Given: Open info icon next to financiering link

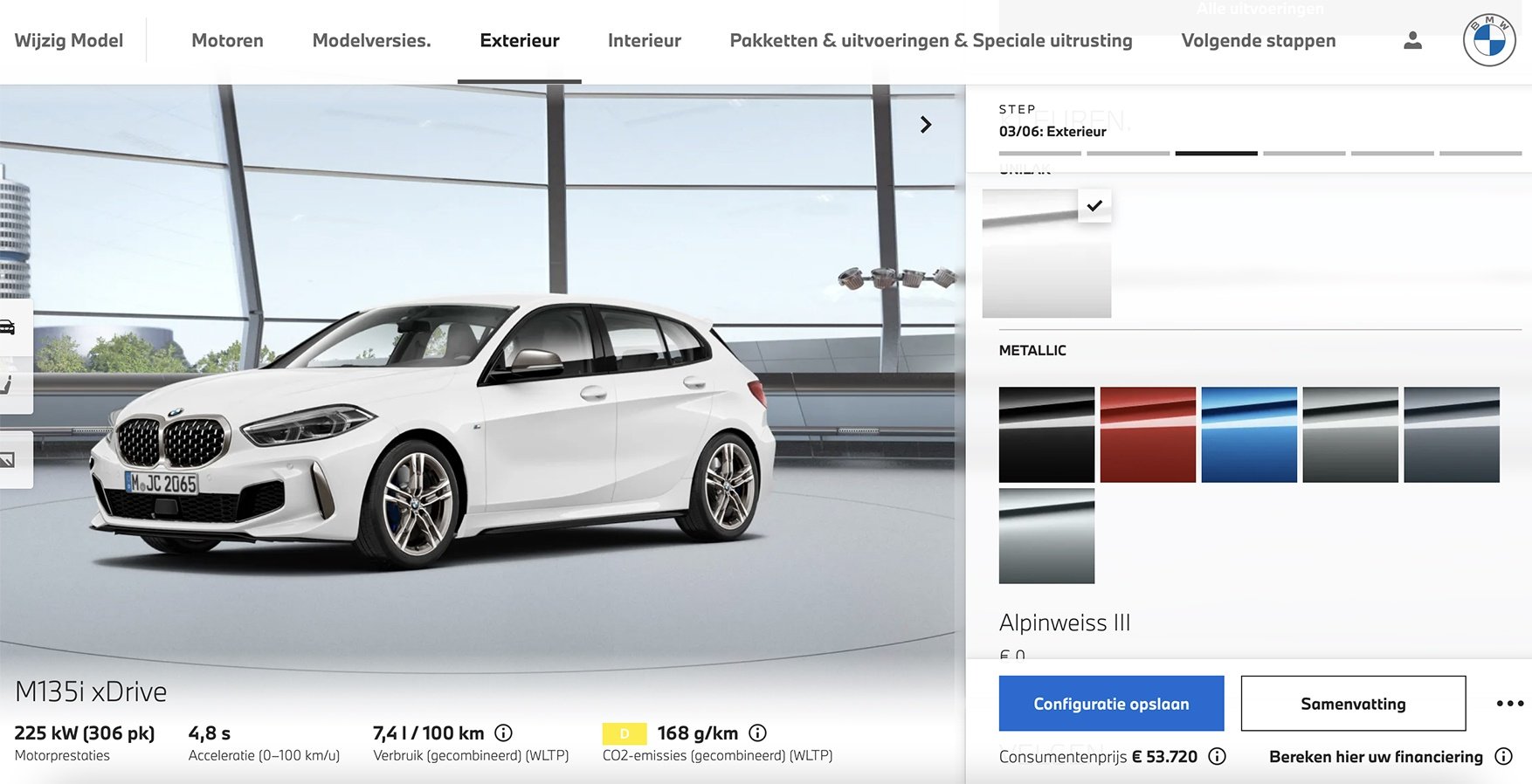Looking at the screenshot, I should tap(1503, 757).
